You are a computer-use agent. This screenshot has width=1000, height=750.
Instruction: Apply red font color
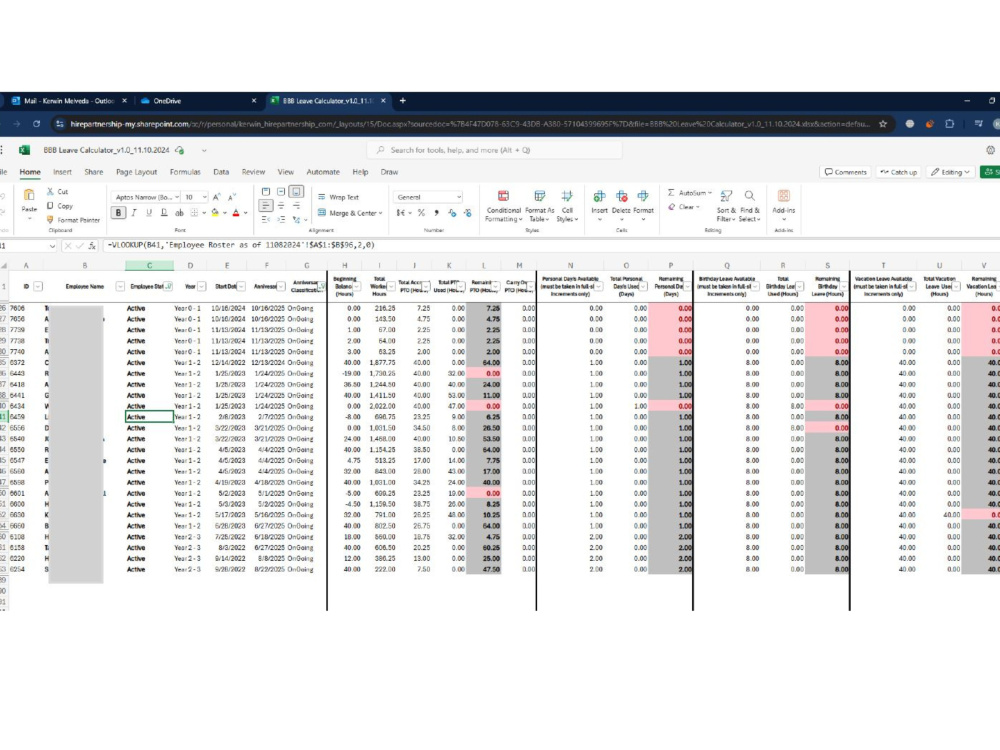click(236, 212)
